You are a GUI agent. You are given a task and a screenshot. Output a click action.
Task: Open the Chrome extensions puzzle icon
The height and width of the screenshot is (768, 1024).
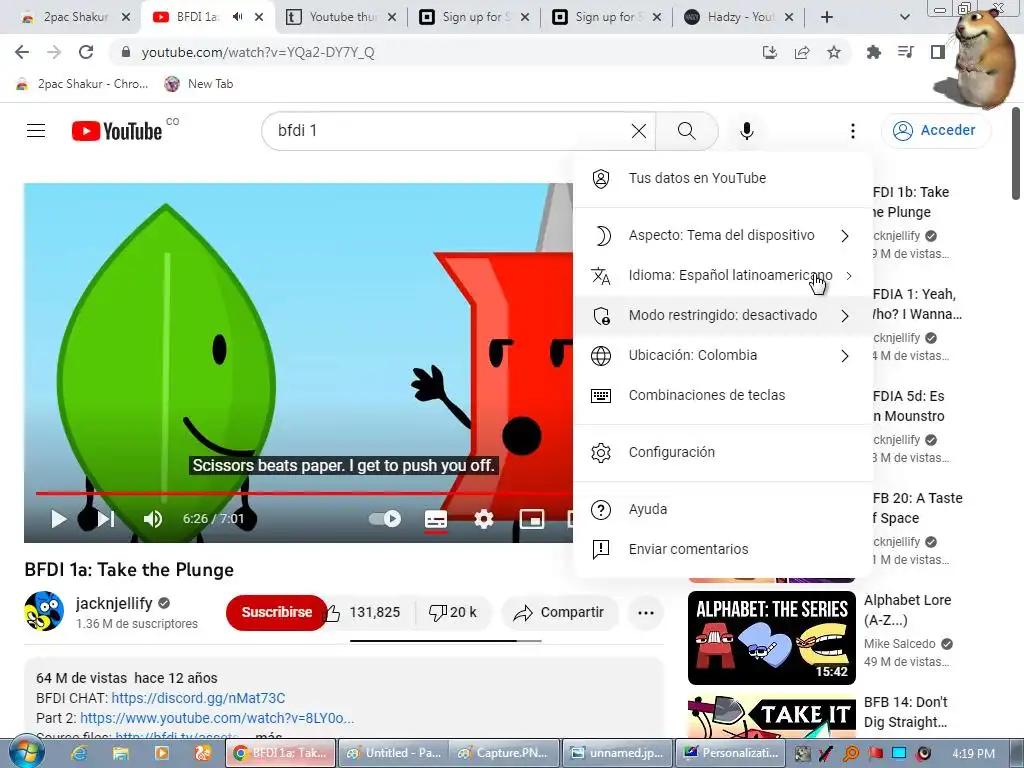coord(873,52)
